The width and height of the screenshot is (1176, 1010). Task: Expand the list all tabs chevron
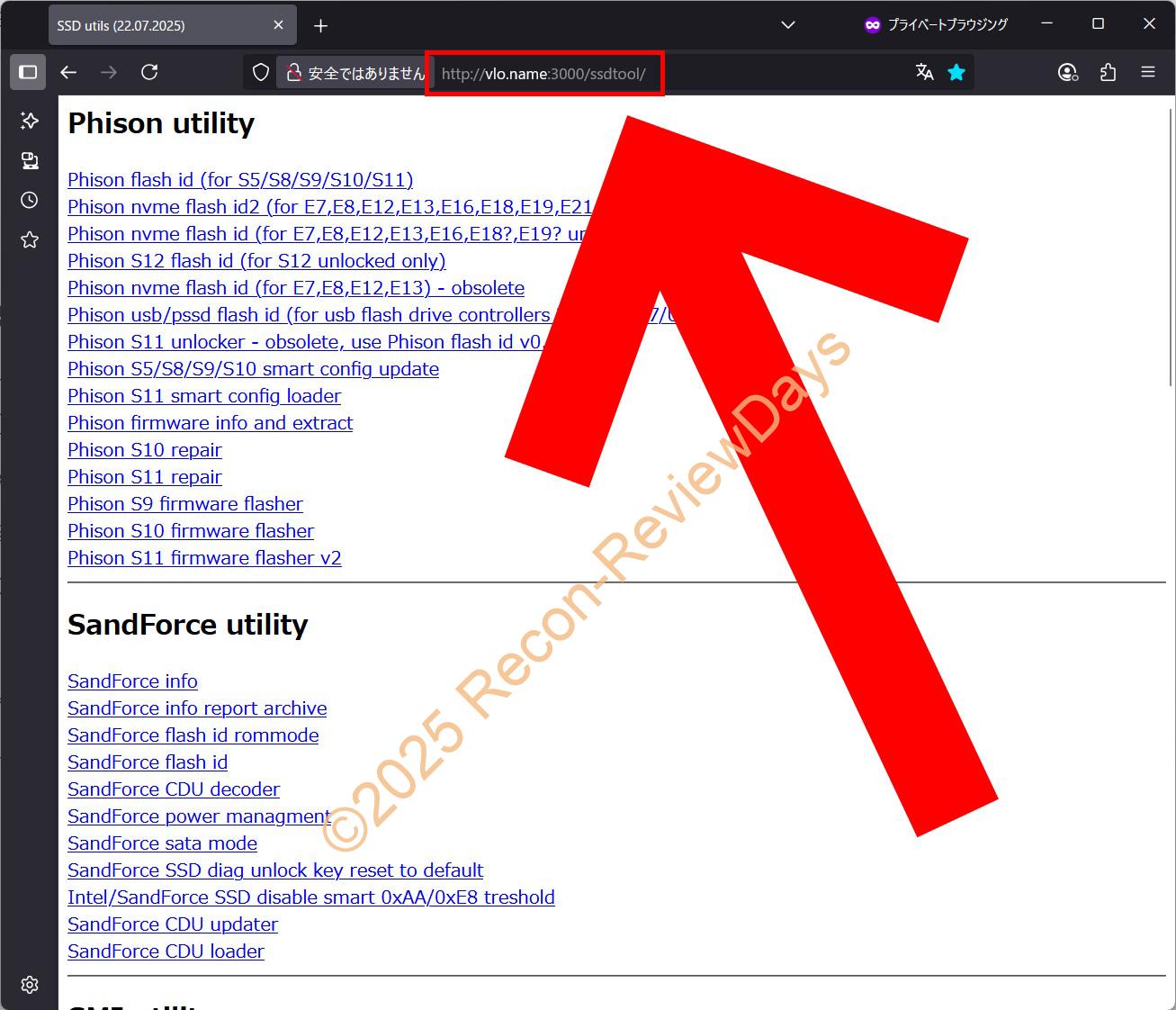point(788,25)
